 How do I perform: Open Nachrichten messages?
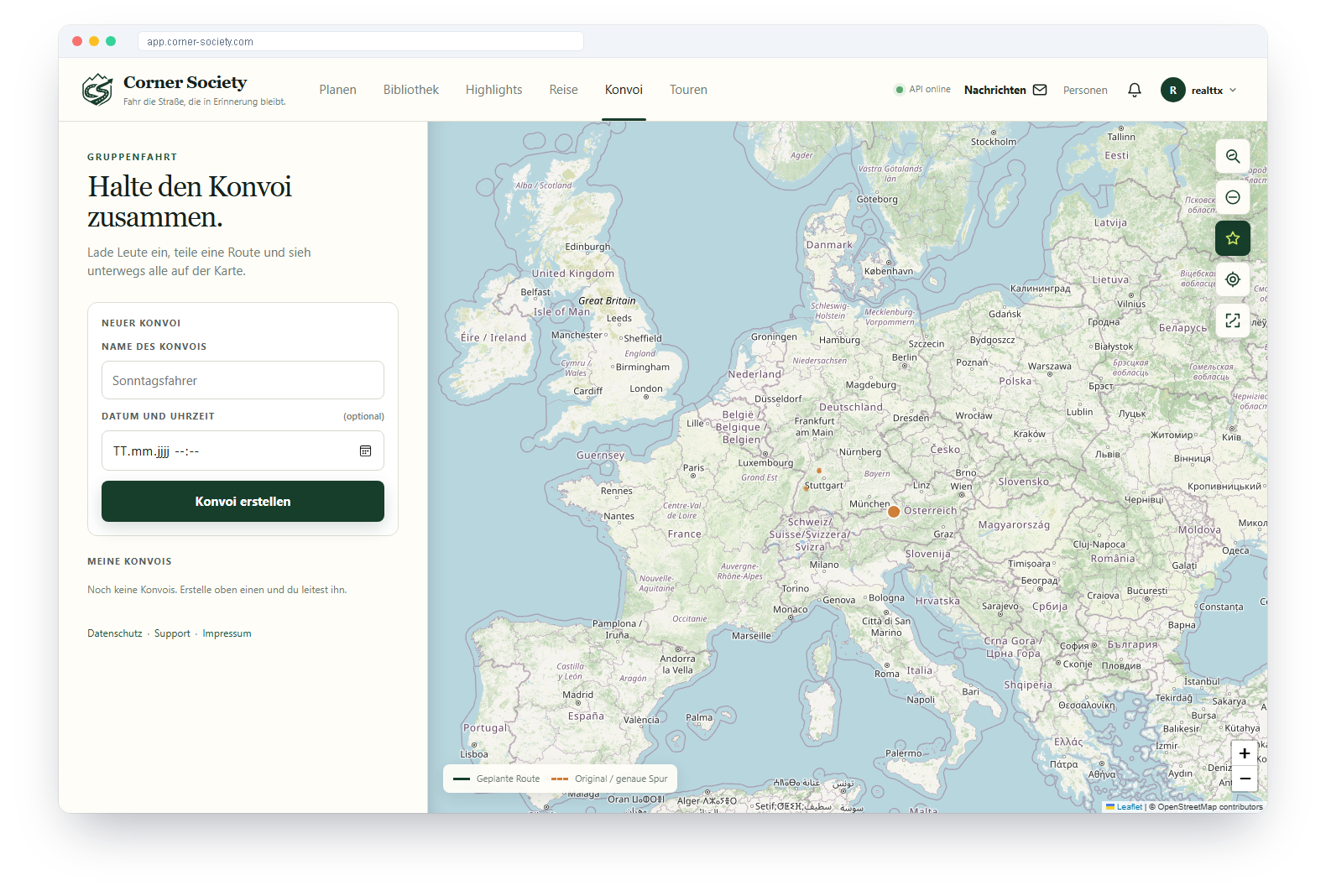coord(1005,90)
